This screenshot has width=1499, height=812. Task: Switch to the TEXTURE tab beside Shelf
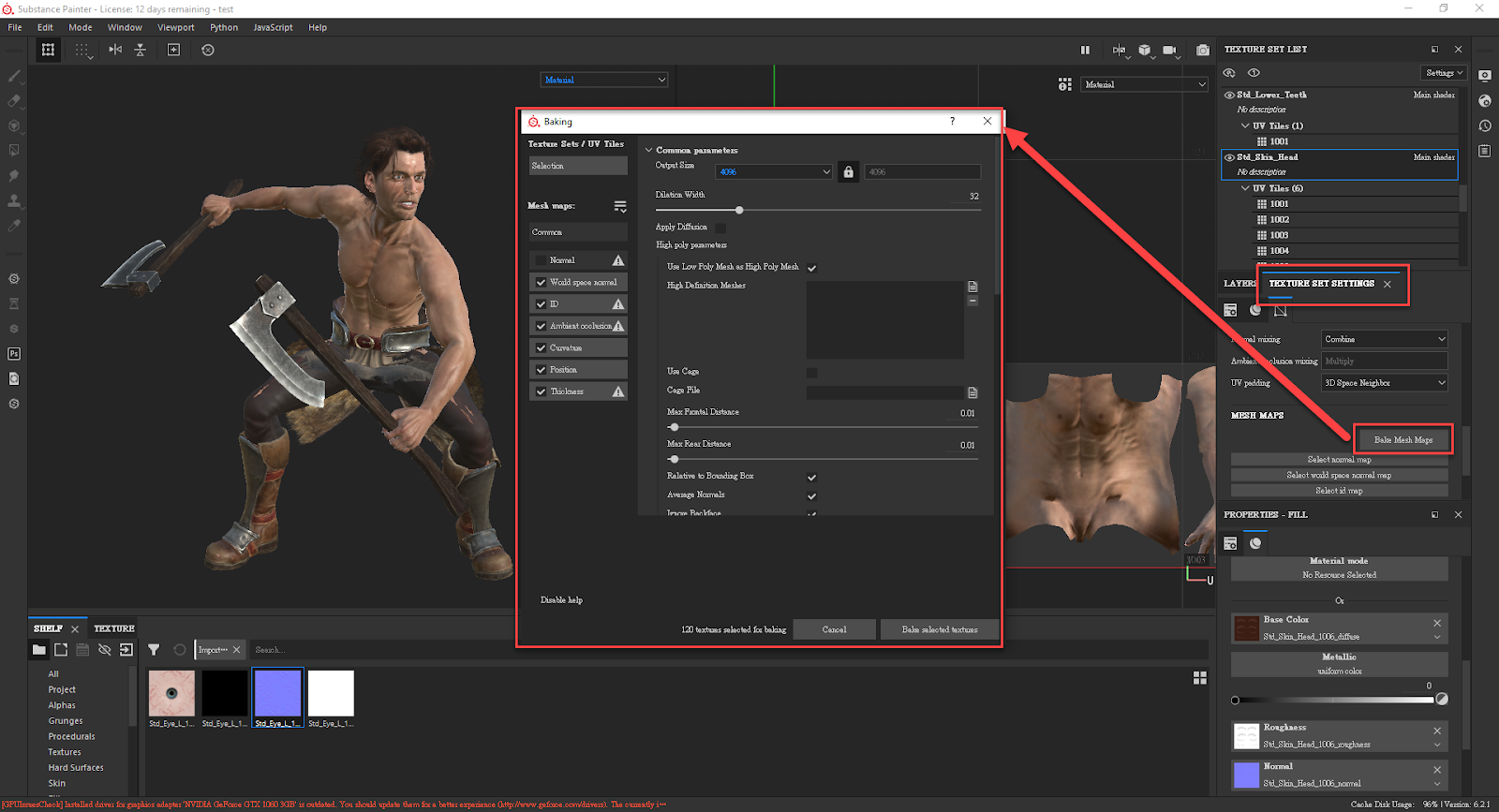(114, 628)
